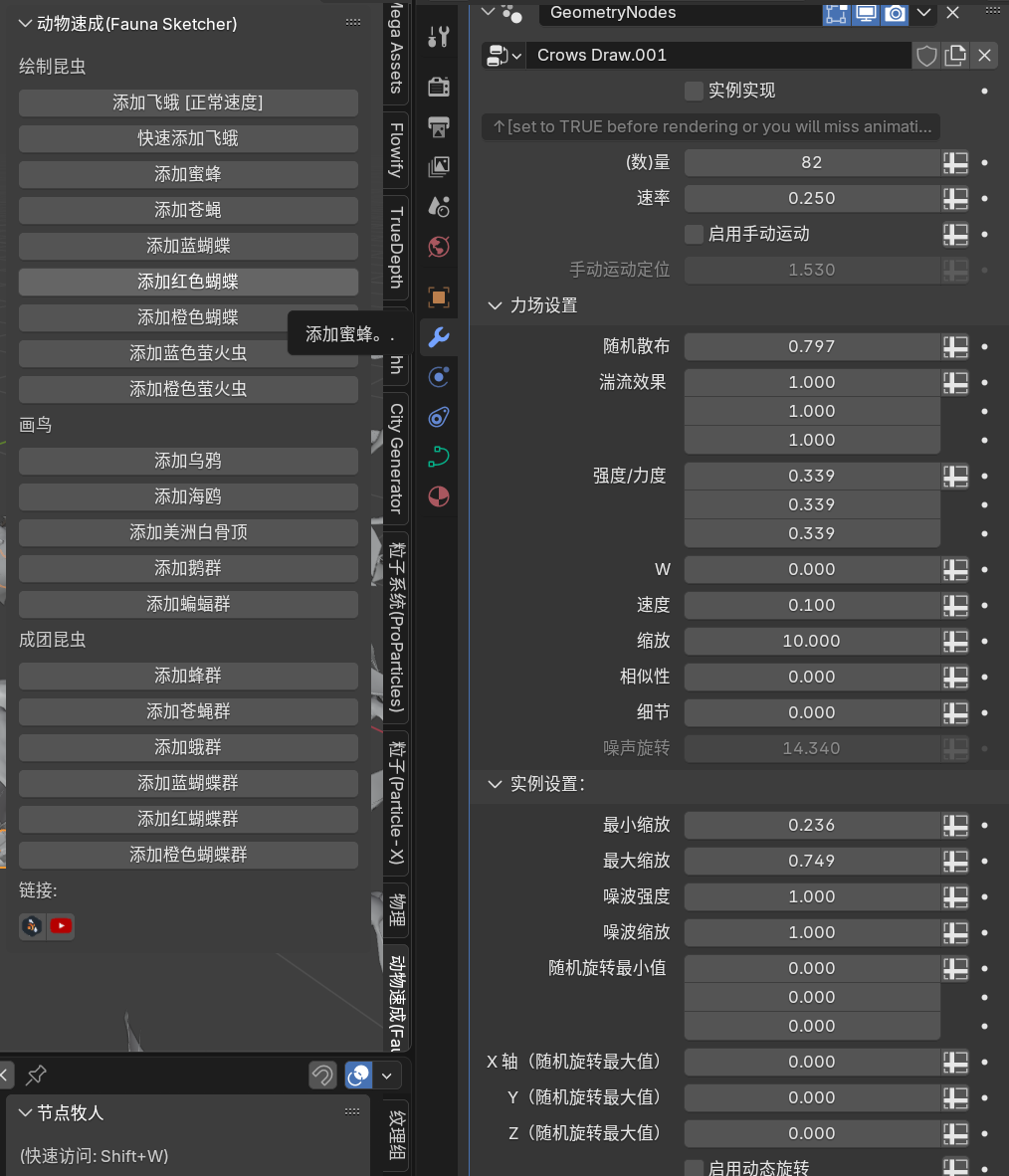Collapse the GeometryNodes modifier panel
The height and width of the screenshot is (1176, 1009).
[x=488, y=12]
